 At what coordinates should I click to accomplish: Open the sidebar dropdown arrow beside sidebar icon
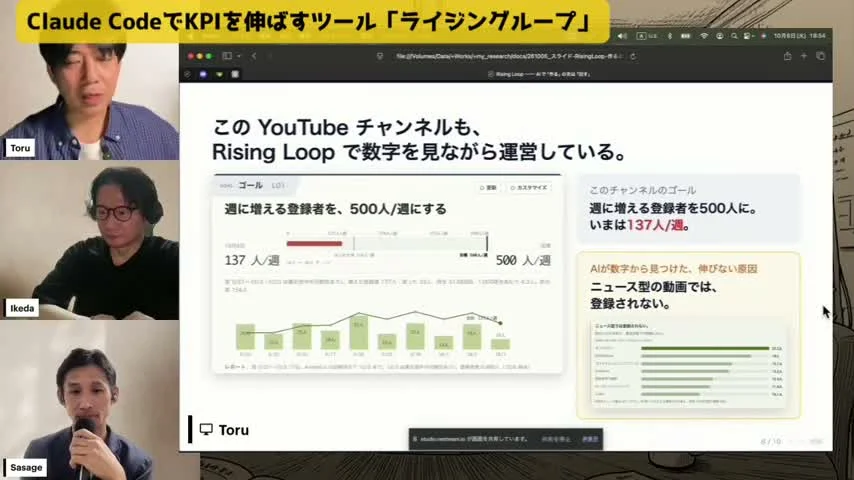point(239,56)
